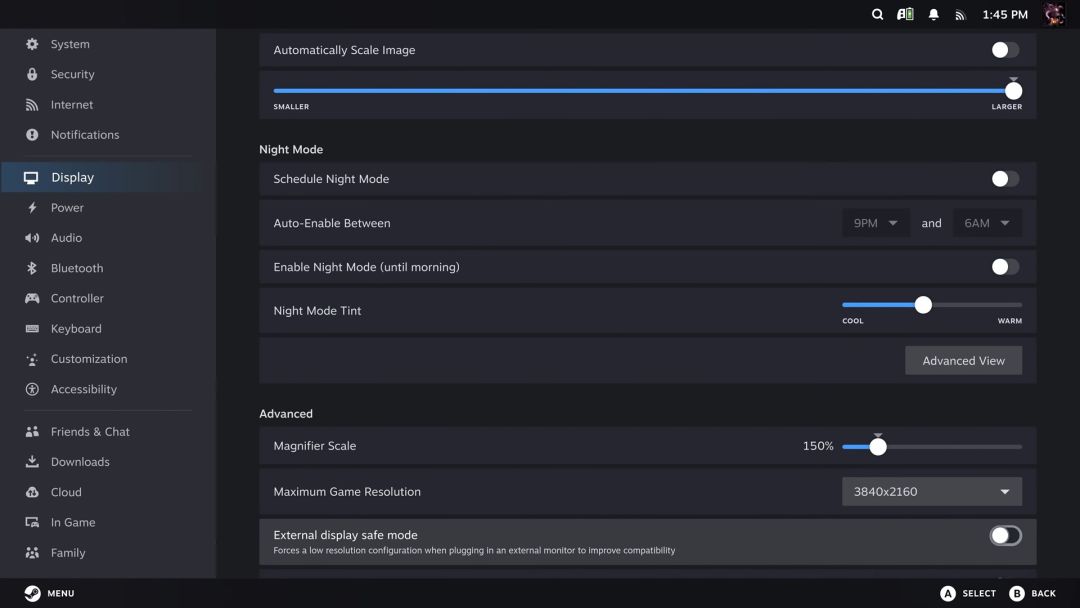Viewport: 1080px width, 608px height.
Task: Open notifications bell in top bar
Action: pyautogui.click(x=933, y=14)
